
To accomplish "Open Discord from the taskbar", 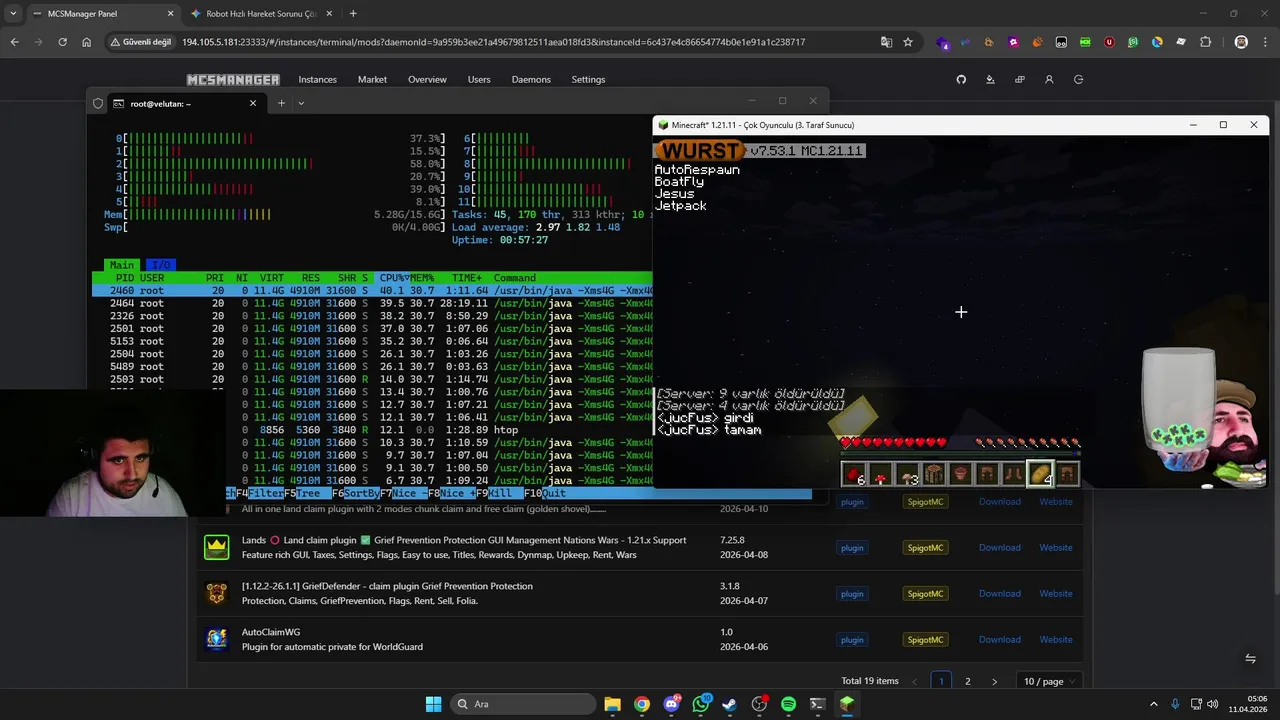I will click(671, 704).
